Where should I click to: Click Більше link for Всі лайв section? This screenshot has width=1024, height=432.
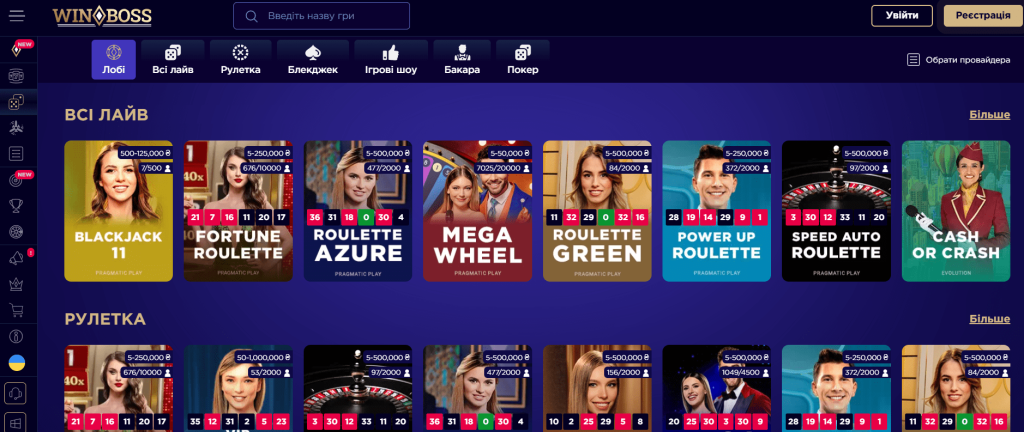click(x=989, y=115)
